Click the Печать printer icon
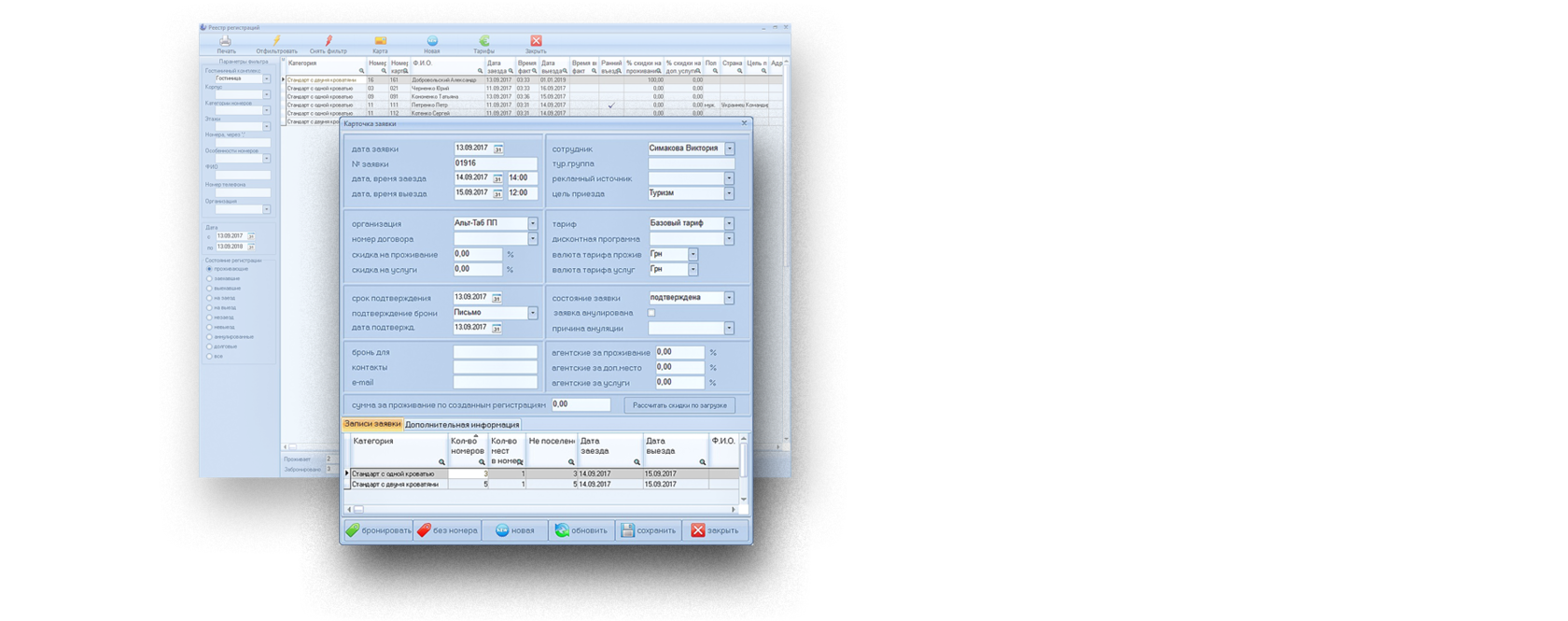This screenshot has width=1568, height=621. tap(225, 42)
